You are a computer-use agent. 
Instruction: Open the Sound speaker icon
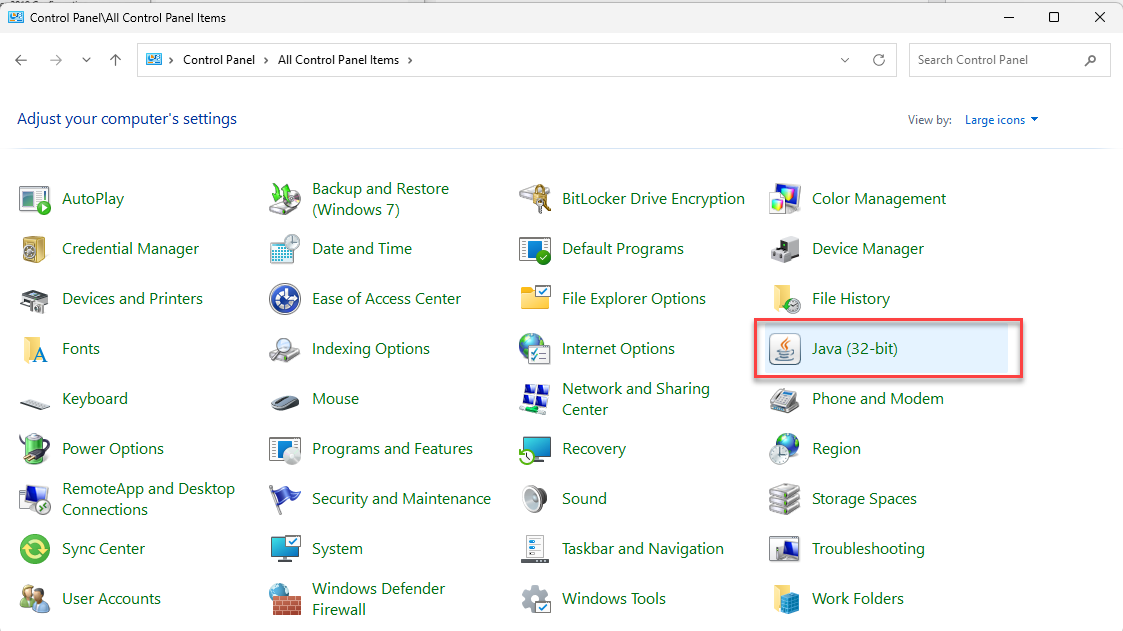pos(535,499)
